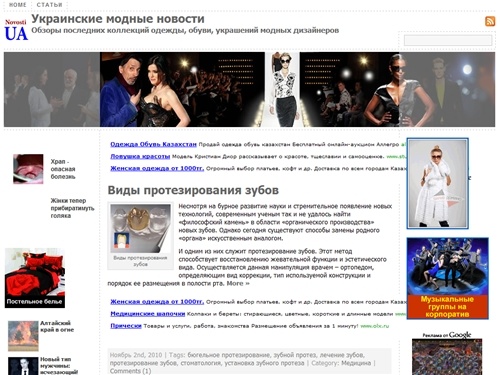Viewport: 500px width, 375px height.
Task: Open the СТАТЬИ menu item
Action: coord(49,5)
